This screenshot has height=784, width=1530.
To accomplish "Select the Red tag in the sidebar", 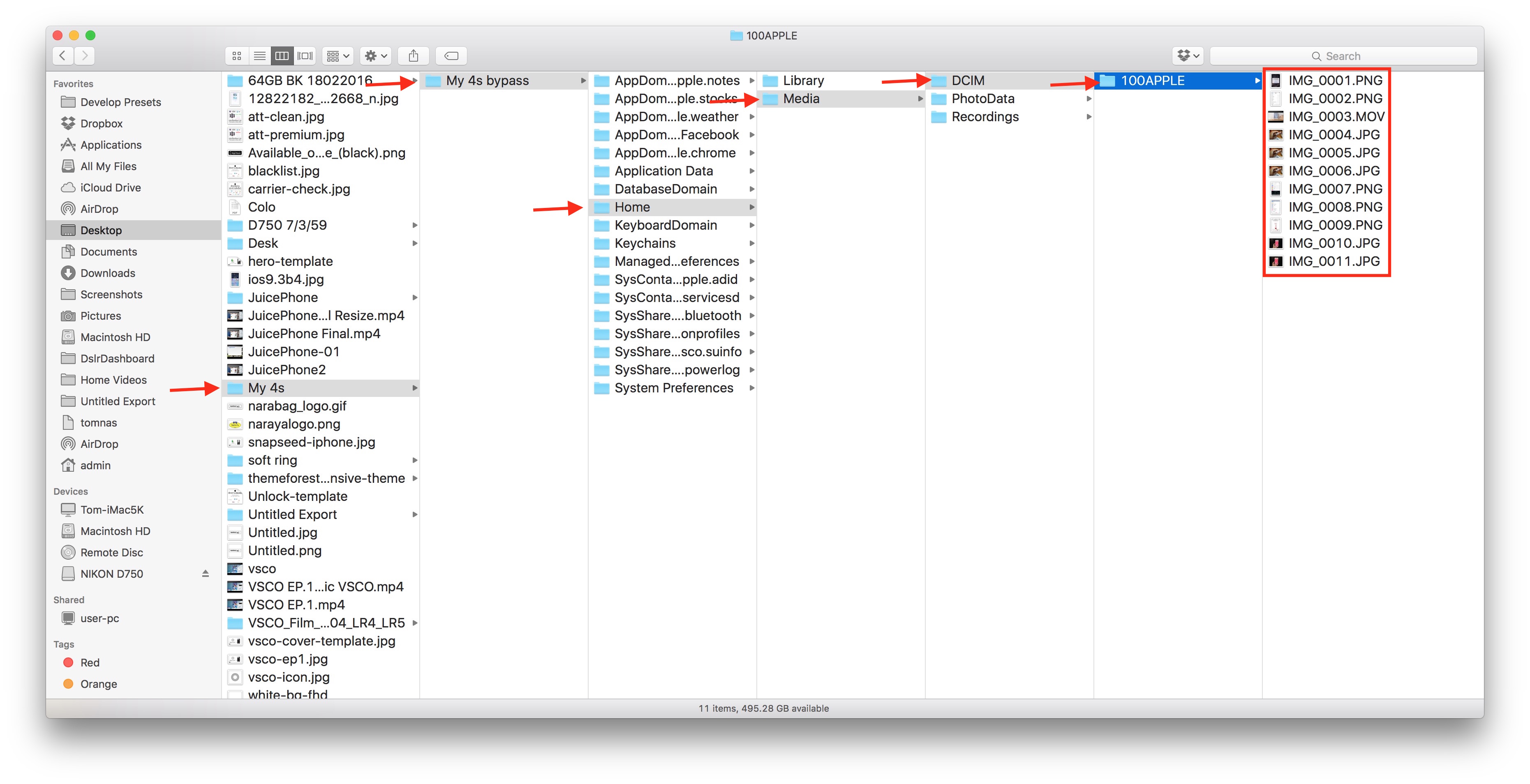I will (90, 662).
